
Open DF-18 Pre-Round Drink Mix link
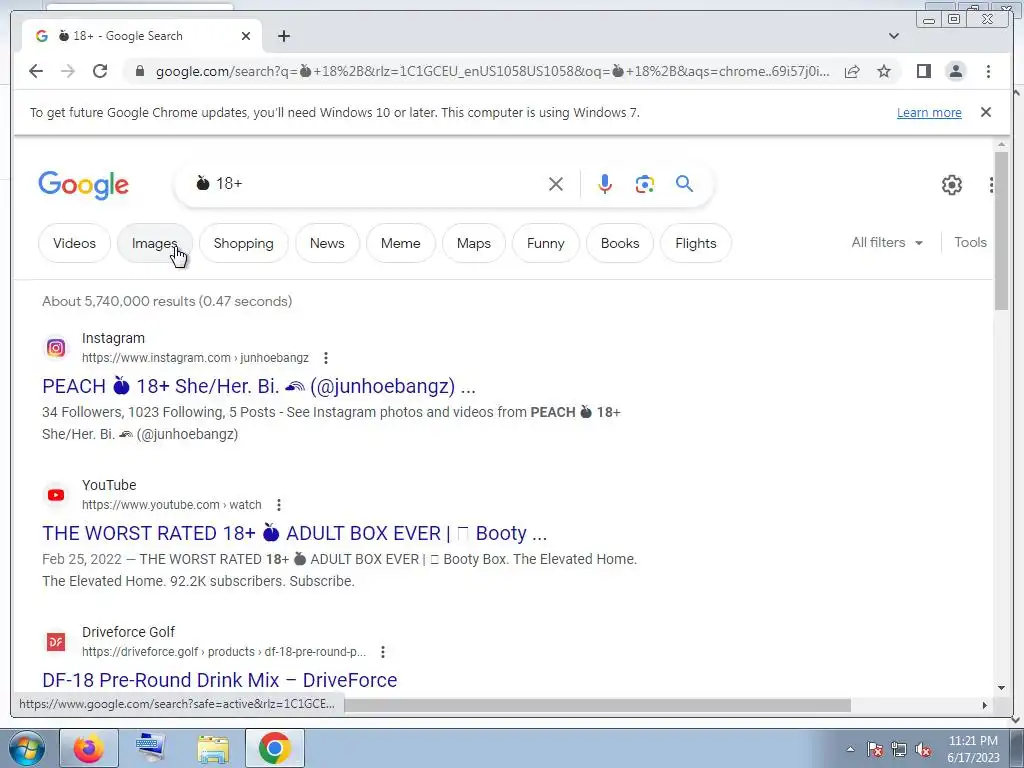tap(219, 680)
